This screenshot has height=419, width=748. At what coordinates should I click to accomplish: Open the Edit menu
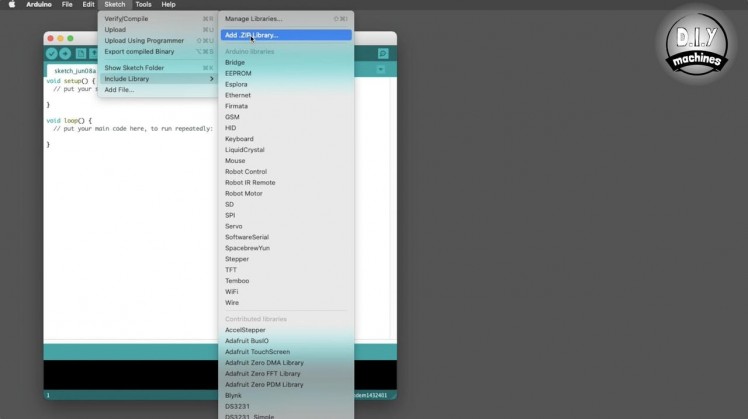(88, 4)
